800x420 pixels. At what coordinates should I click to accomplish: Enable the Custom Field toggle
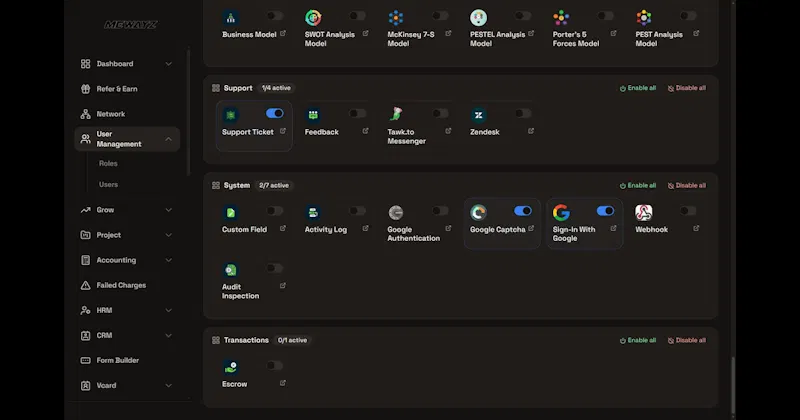tap(274, 211)
